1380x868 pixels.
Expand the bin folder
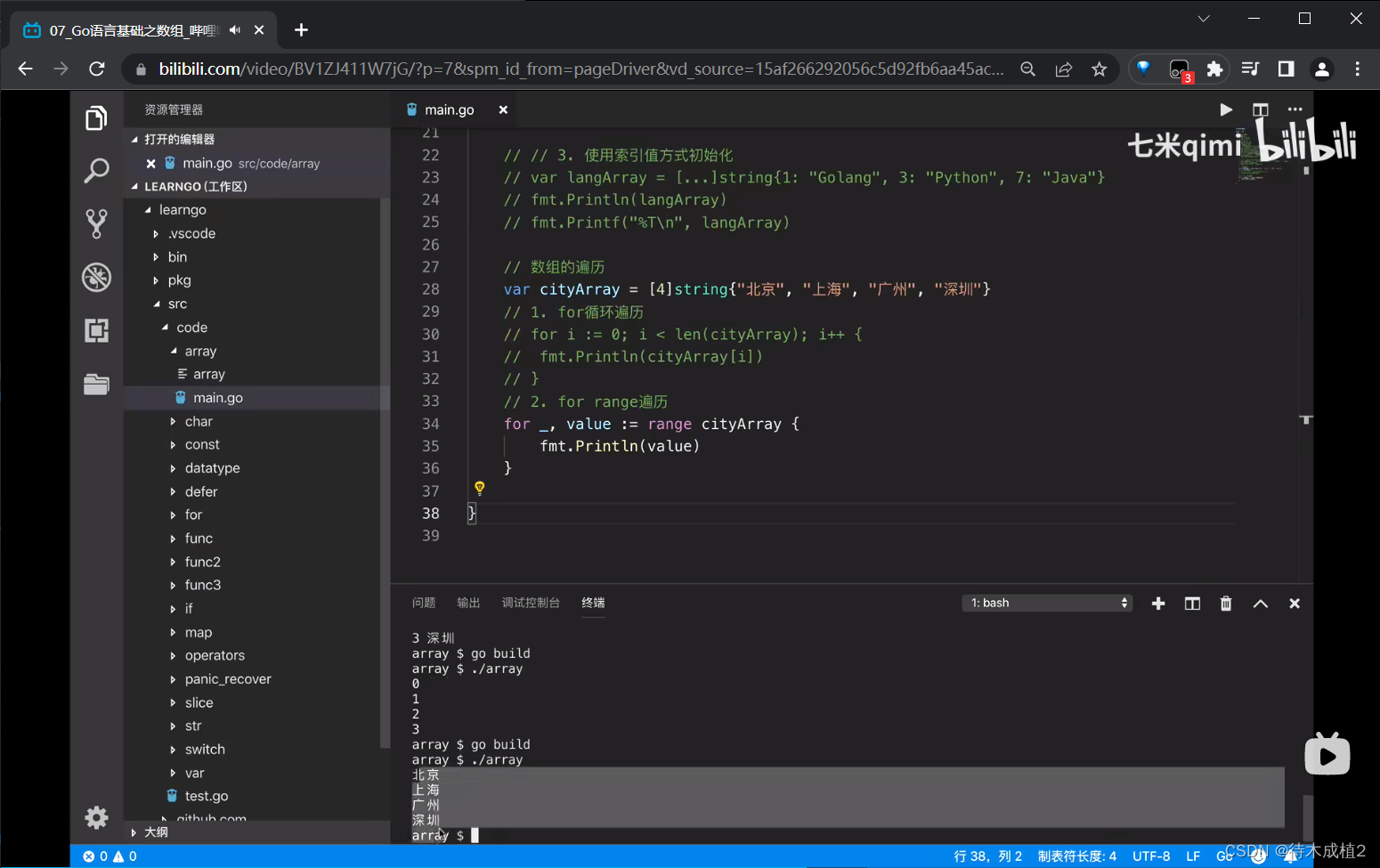(x=157, y=256)
